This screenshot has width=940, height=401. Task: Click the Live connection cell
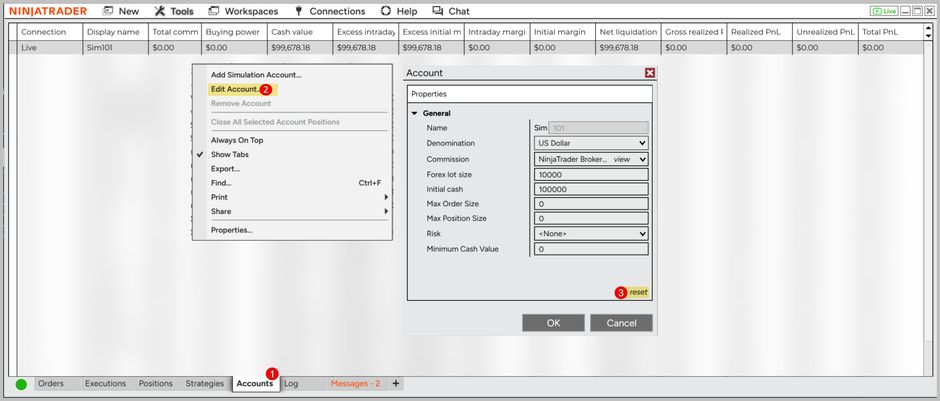[50, 47]
